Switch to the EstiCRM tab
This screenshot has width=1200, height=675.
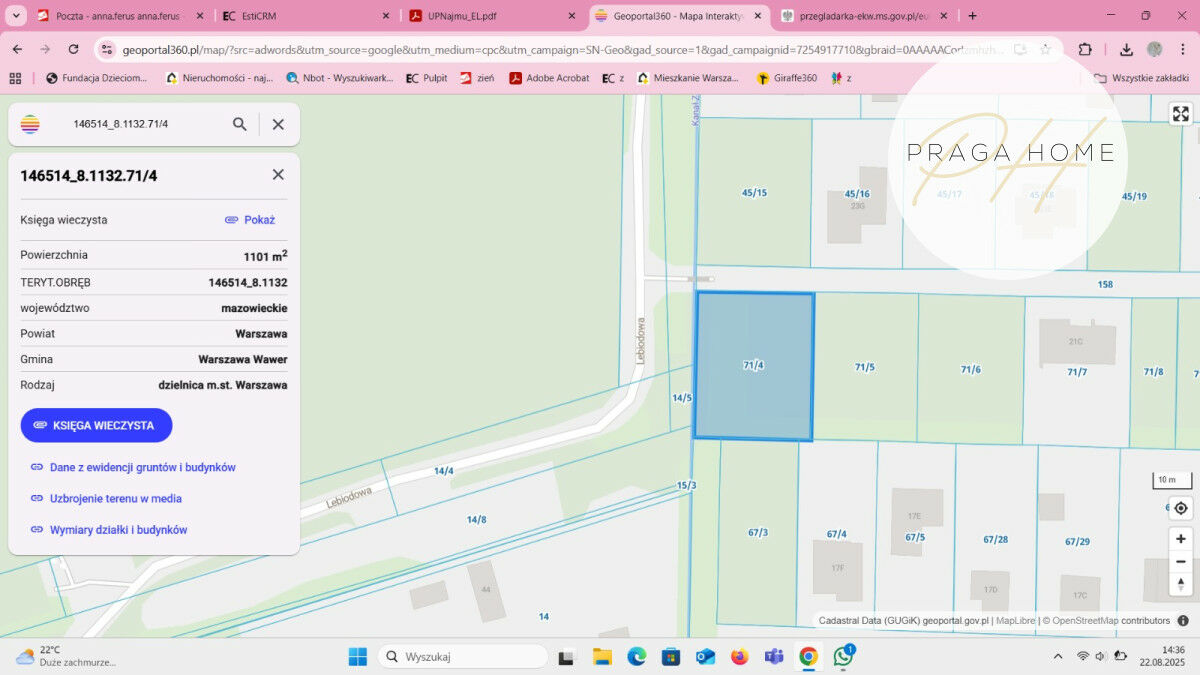tap(300, 16)
